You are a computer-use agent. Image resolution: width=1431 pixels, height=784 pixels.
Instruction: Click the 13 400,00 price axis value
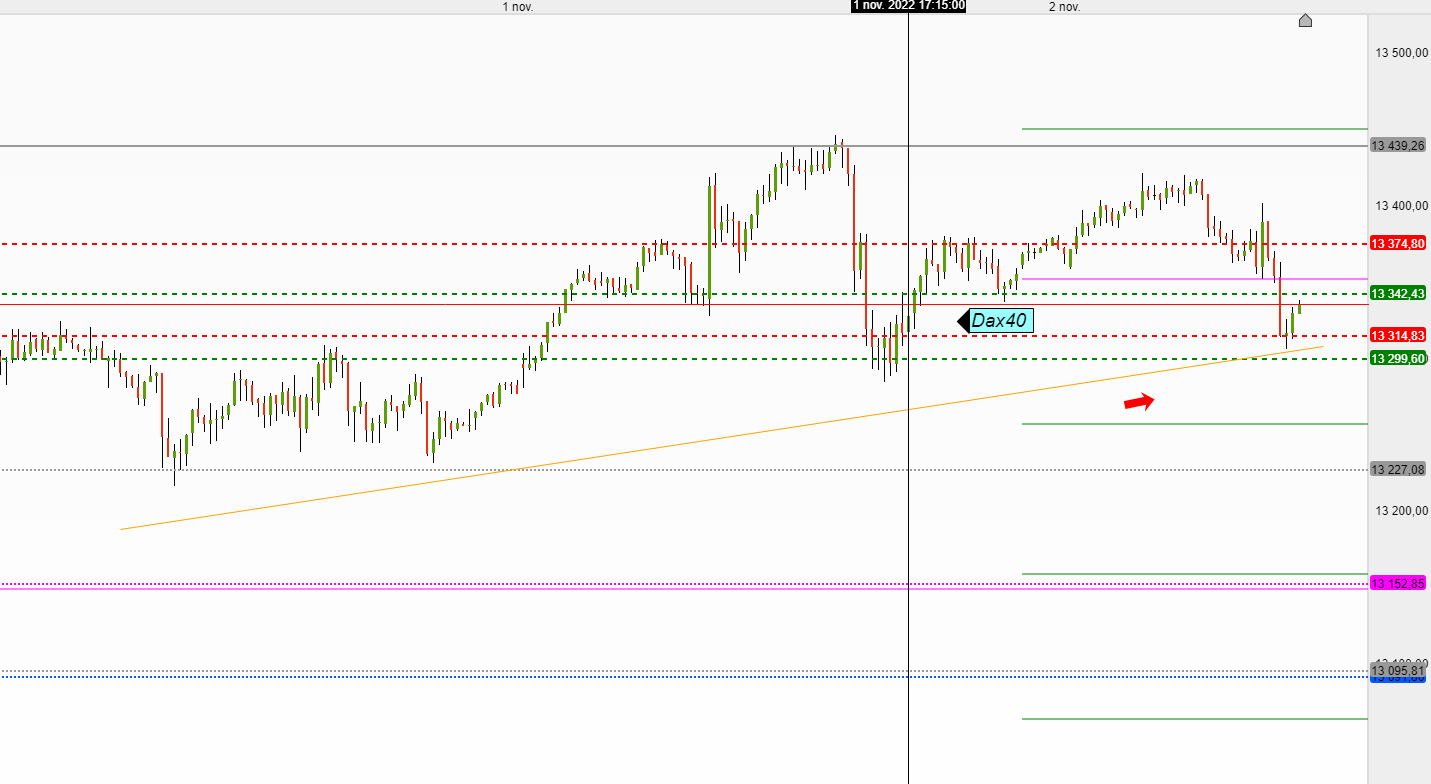tap(1401, 206)
